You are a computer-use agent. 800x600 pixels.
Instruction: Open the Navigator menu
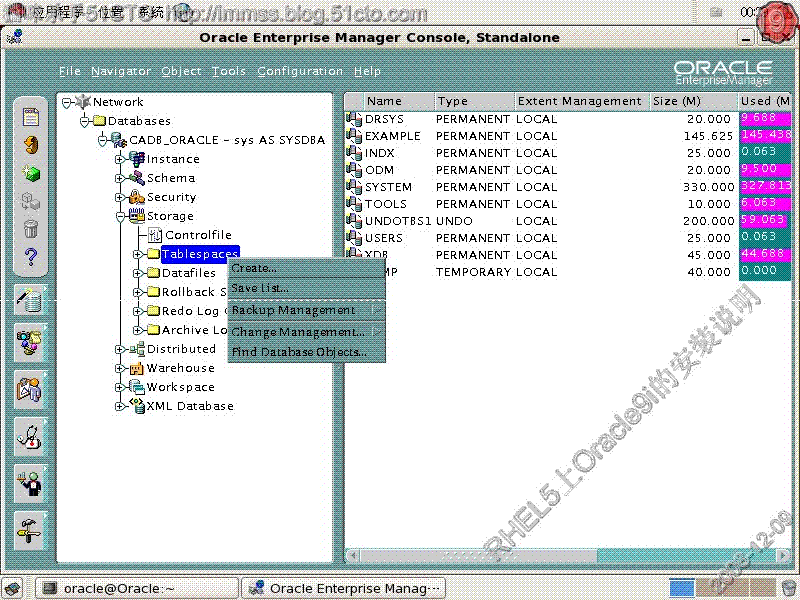pos(121,71)
